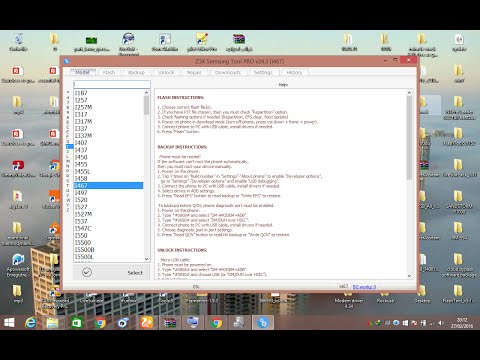Select model I450 in the list

108,157
